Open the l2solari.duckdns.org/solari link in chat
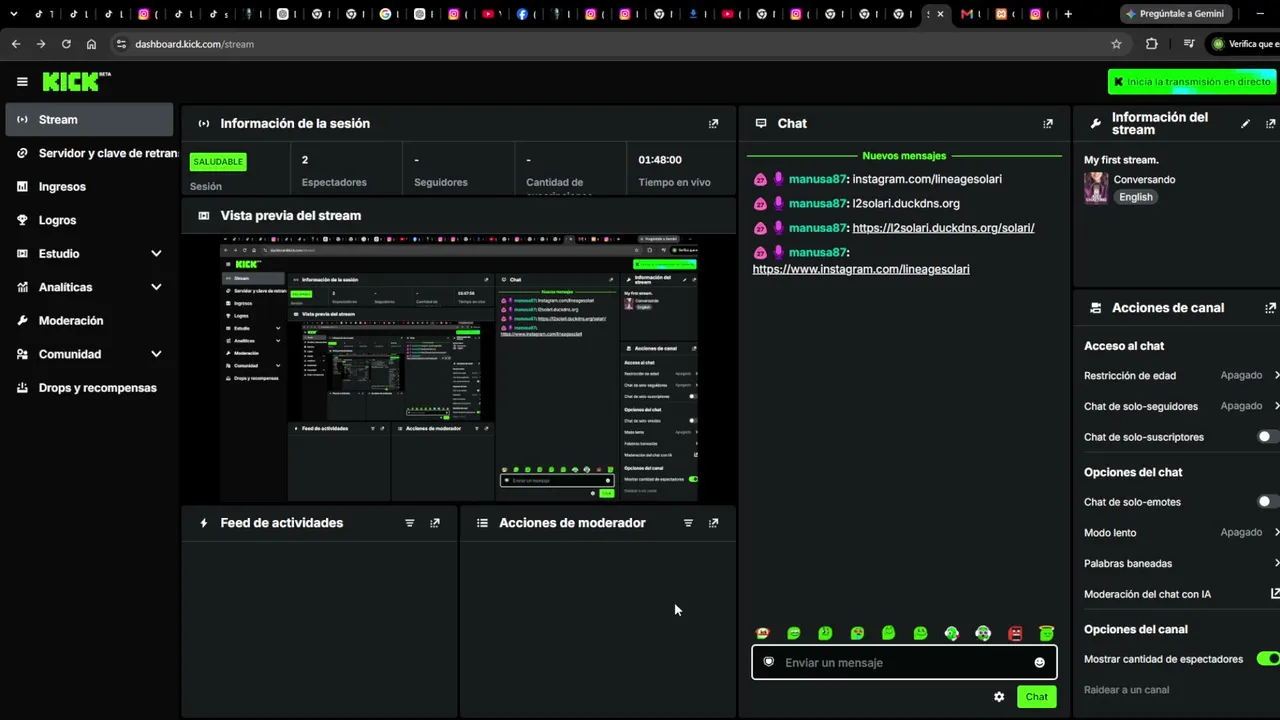Screen dimensions: 1280x720 pos(943,228)
